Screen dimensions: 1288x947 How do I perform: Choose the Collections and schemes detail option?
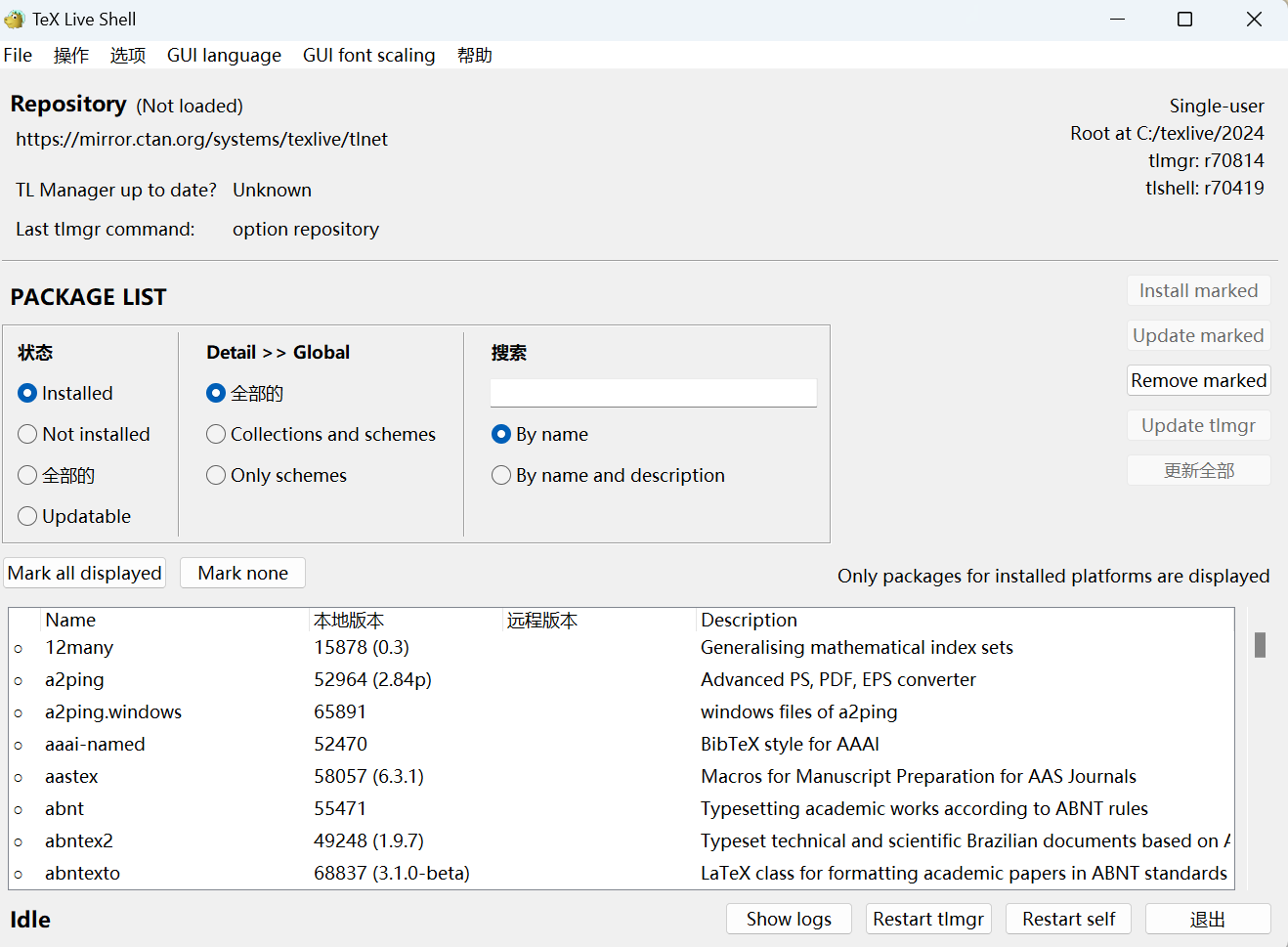coord(216,434)
